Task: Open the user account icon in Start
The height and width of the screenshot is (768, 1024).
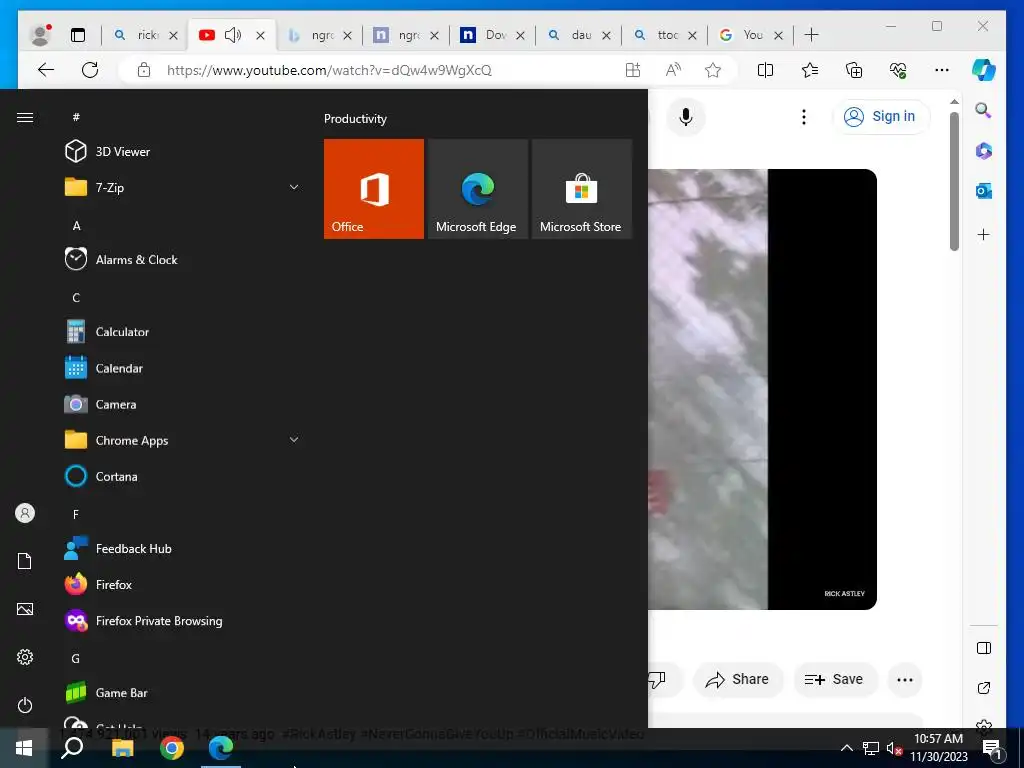Action: [x=25, y=513]
